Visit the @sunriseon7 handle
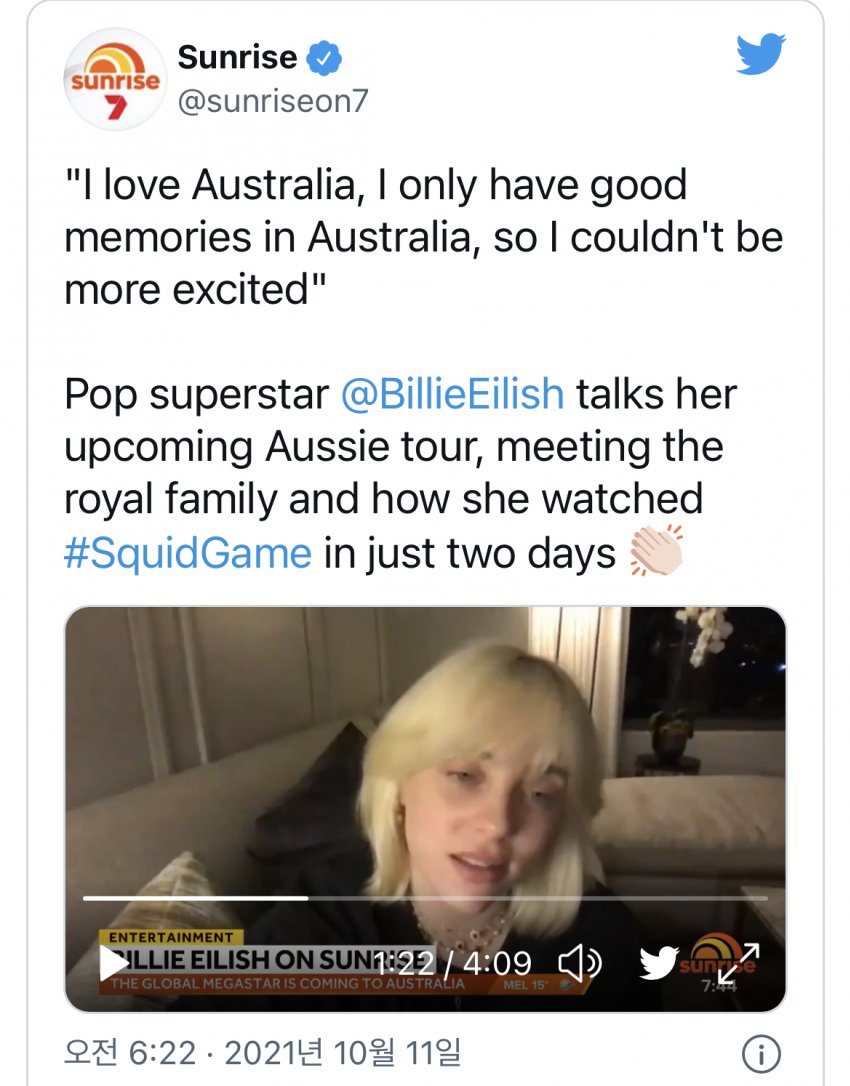This screenshot has width=850, height=1086. tap(273, 102)
